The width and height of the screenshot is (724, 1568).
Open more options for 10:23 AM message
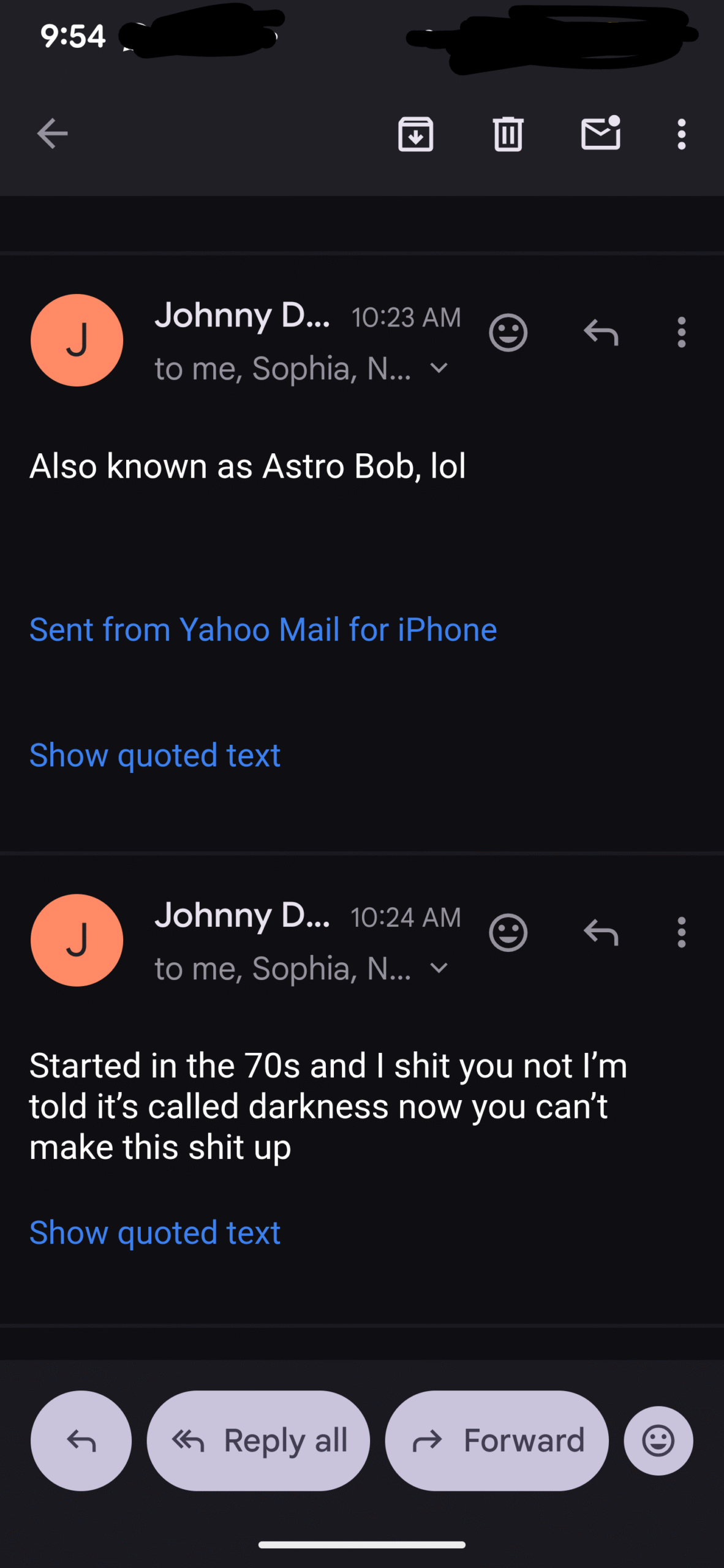coord(681,333)
